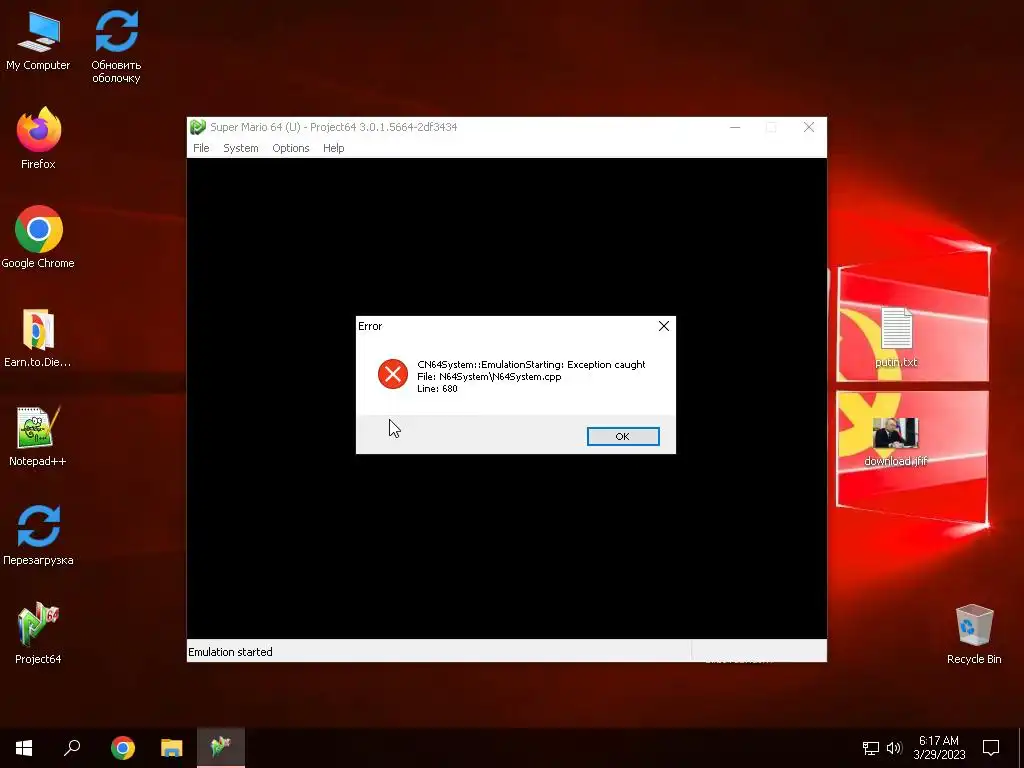Select the My Computer desktop icon

[38, 40]
